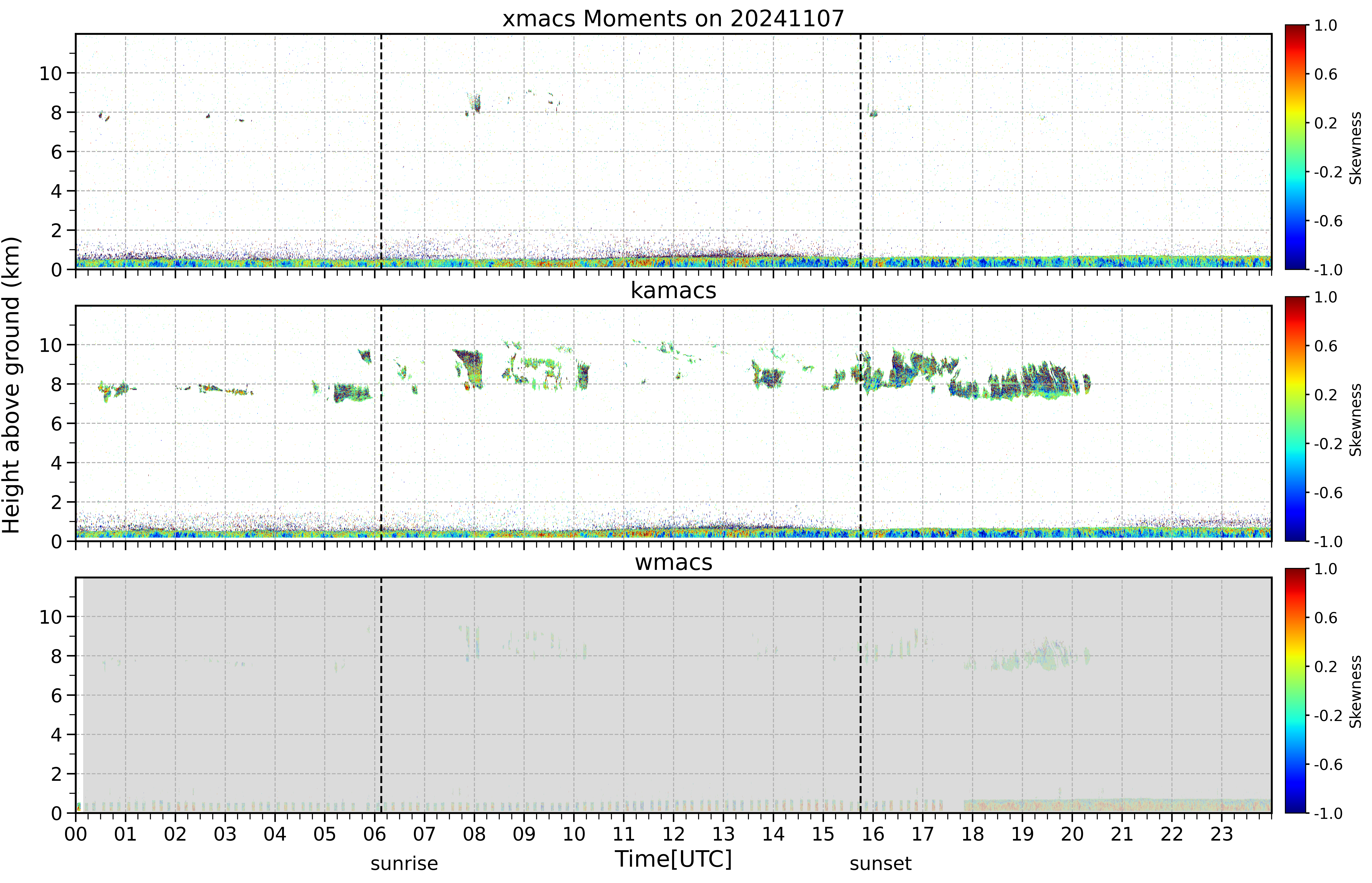Click the 'Skewness' label of kamacs colorbar
The height and width of the screenshot is (883, 1372).
[1355, 420]
